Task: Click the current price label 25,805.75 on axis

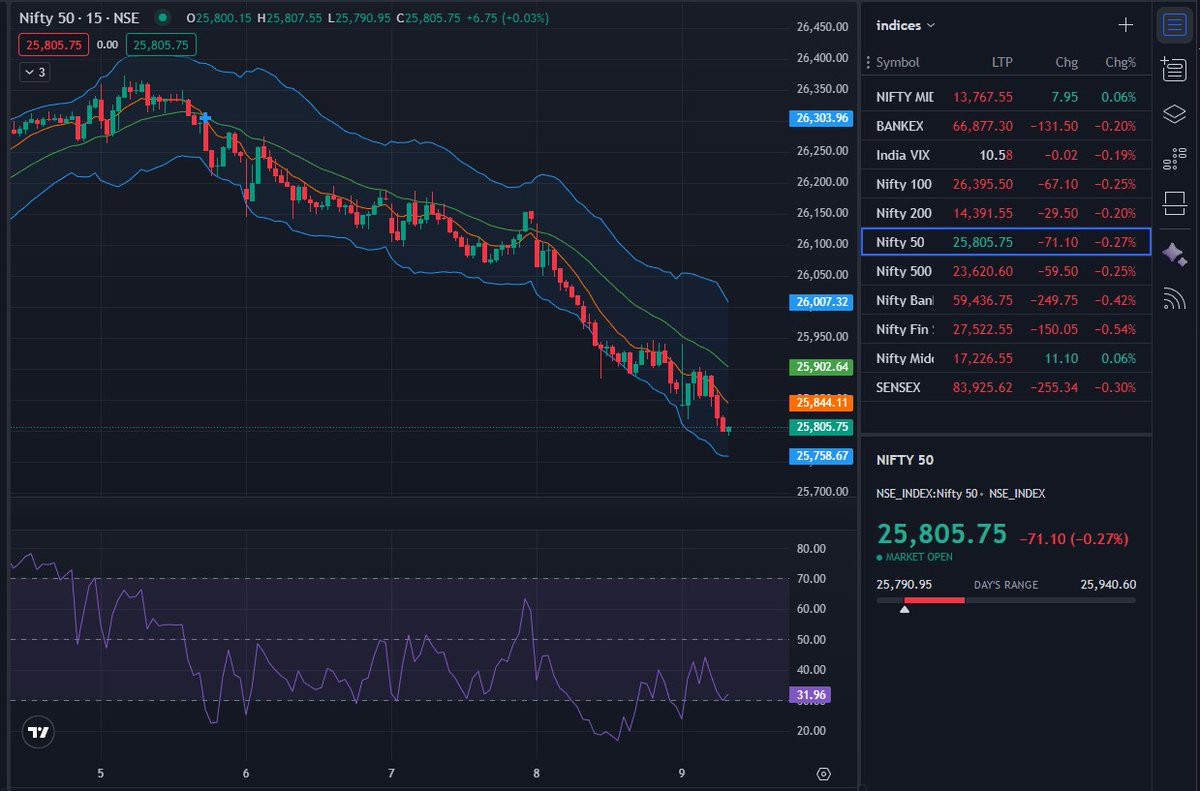Action: click(x=823, y=427)
